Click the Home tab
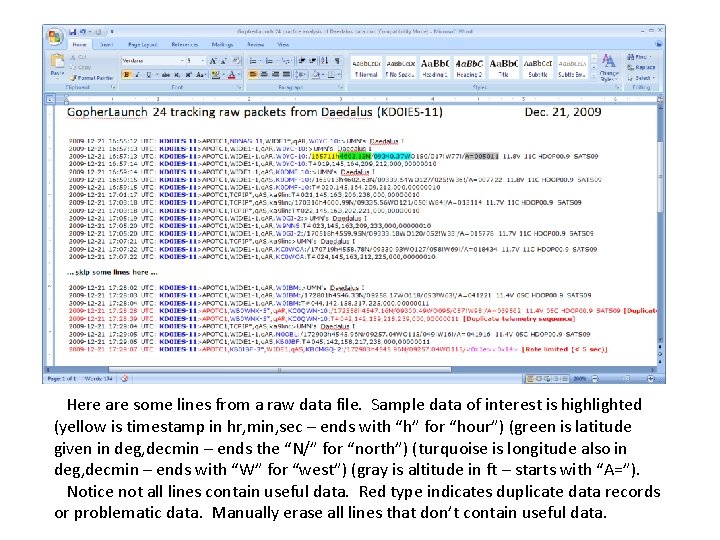This screenshot has height=540, width=720. point(79,45)
